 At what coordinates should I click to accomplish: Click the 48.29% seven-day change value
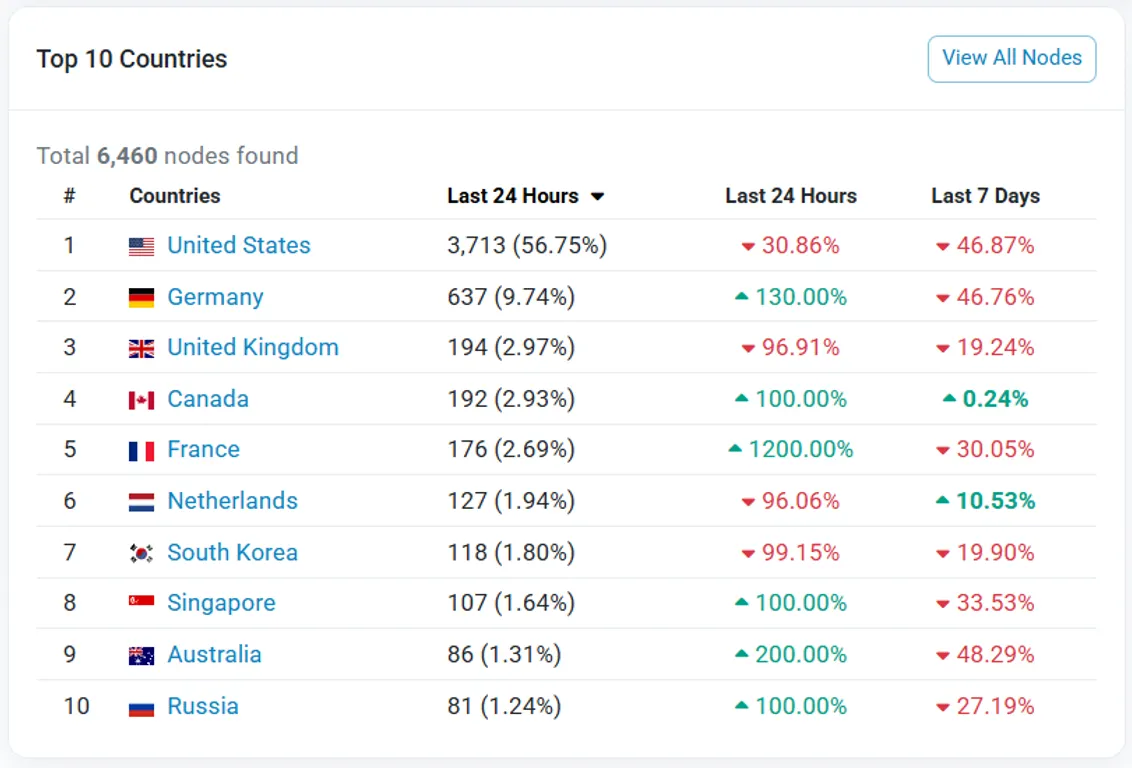tap(985, 654)
